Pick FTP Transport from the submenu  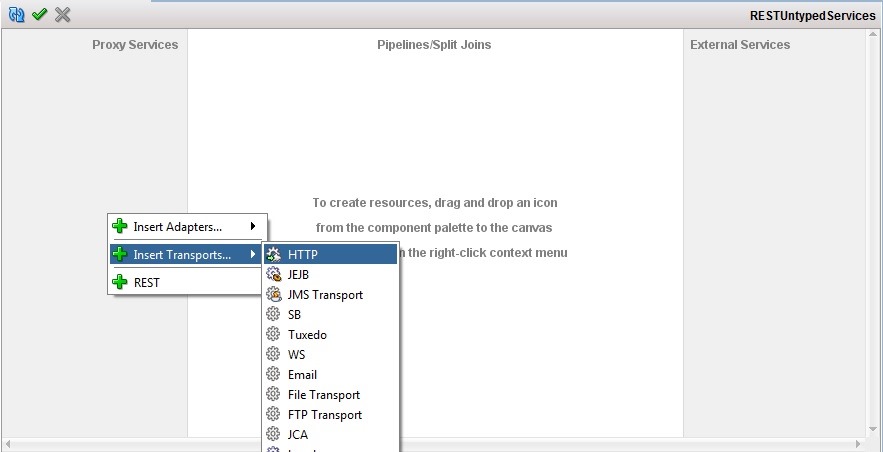pos(324,415)
